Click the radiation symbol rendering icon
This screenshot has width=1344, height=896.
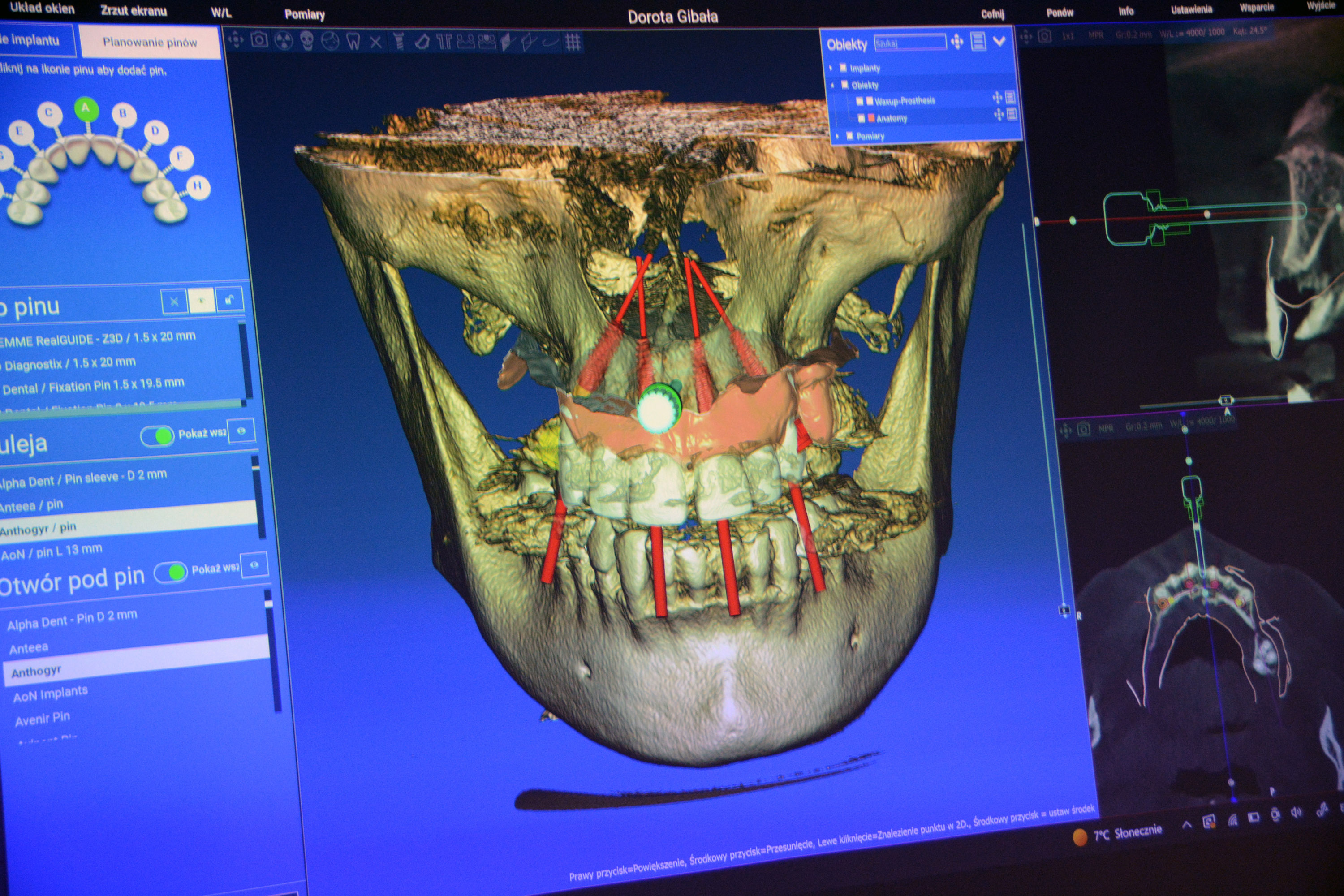coord(284,41)
